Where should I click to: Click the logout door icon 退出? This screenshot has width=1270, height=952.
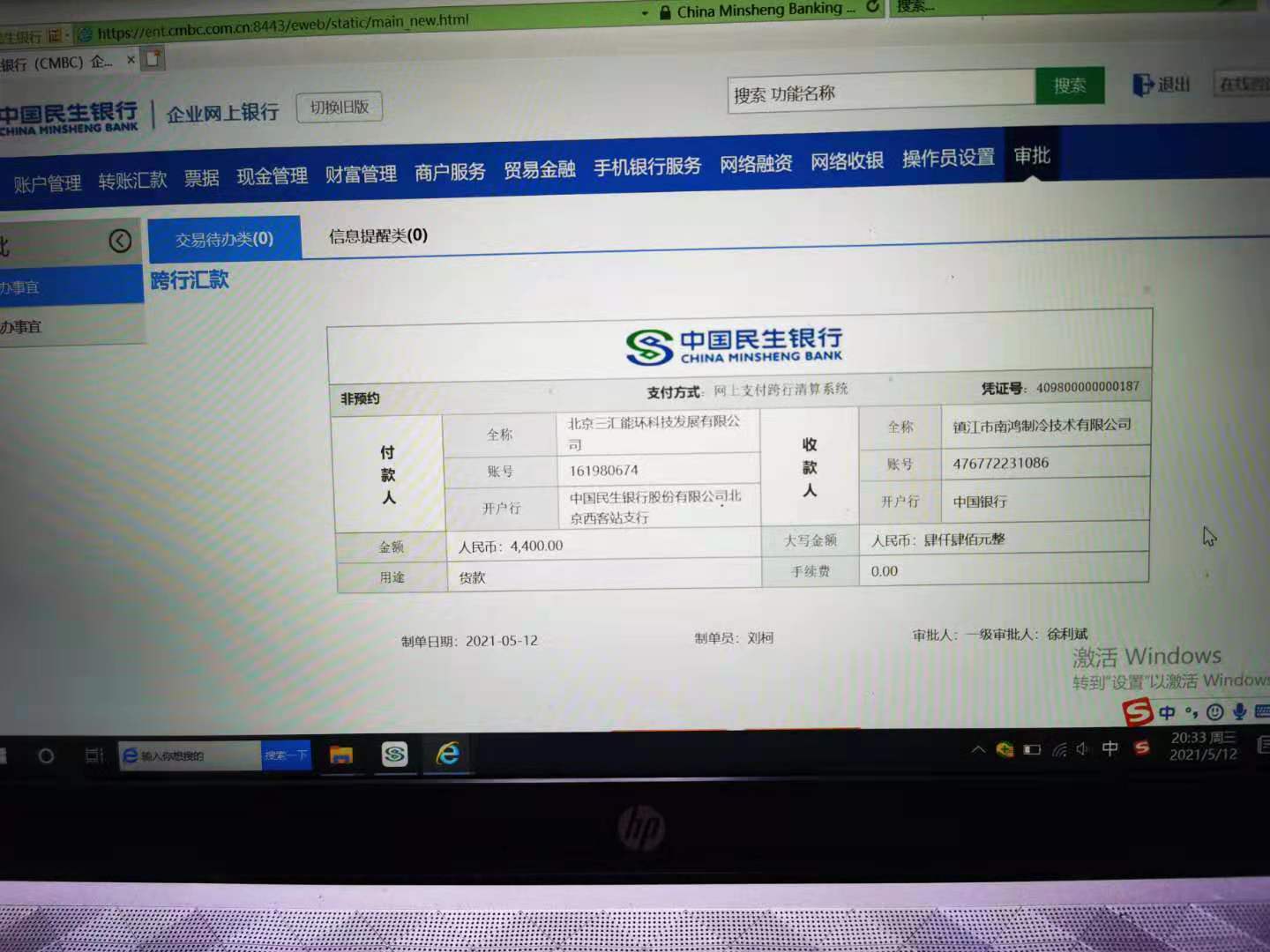(x=1162, y=85)
